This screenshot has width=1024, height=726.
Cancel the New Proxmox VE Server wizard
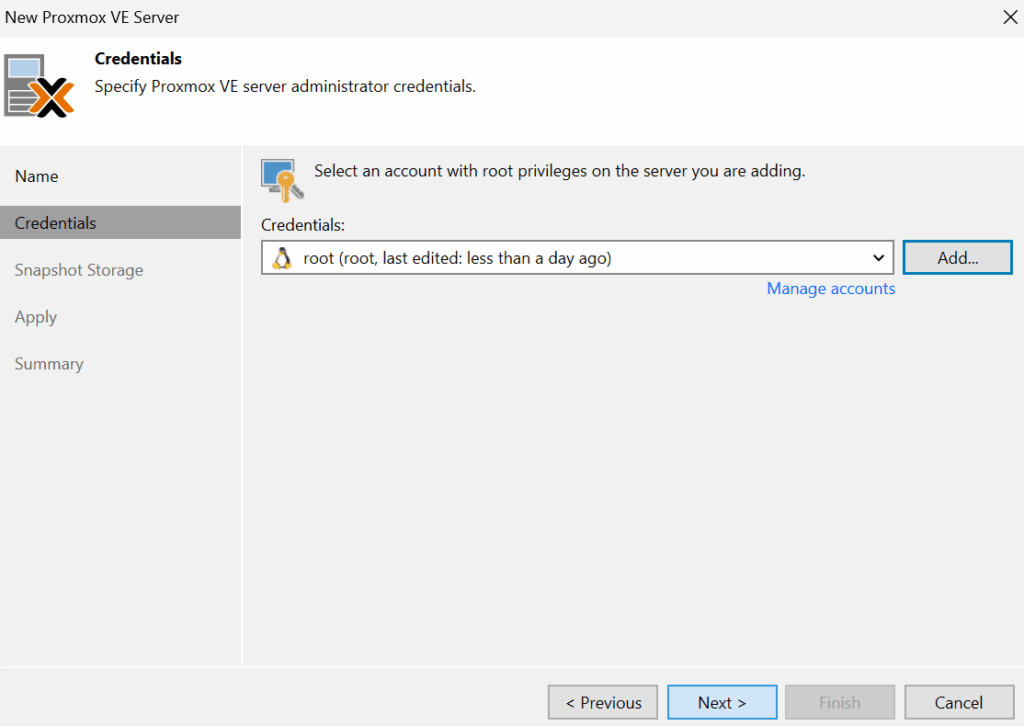pos(959,702)
